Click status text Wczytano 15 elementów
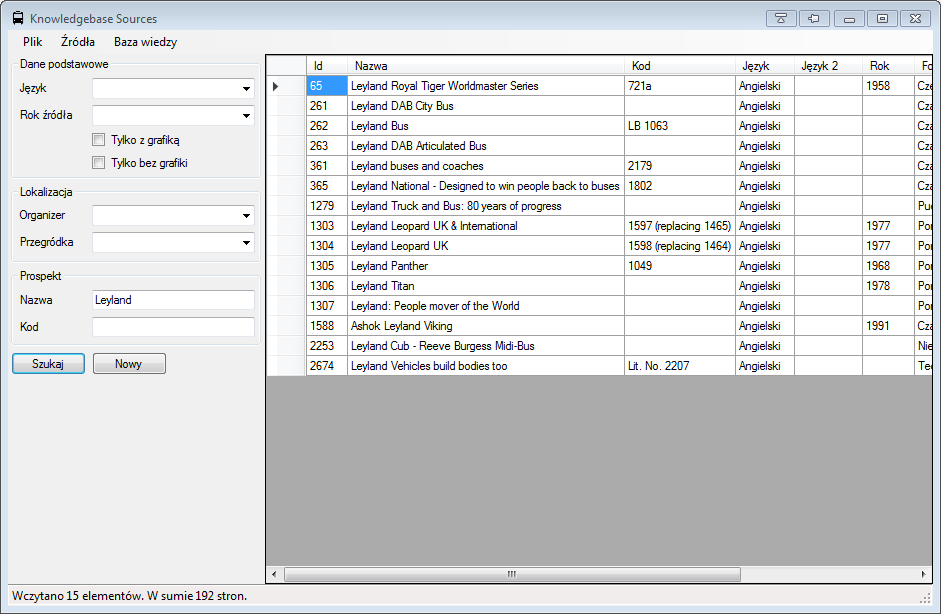 pyautogui.click(x=78, y=596)
